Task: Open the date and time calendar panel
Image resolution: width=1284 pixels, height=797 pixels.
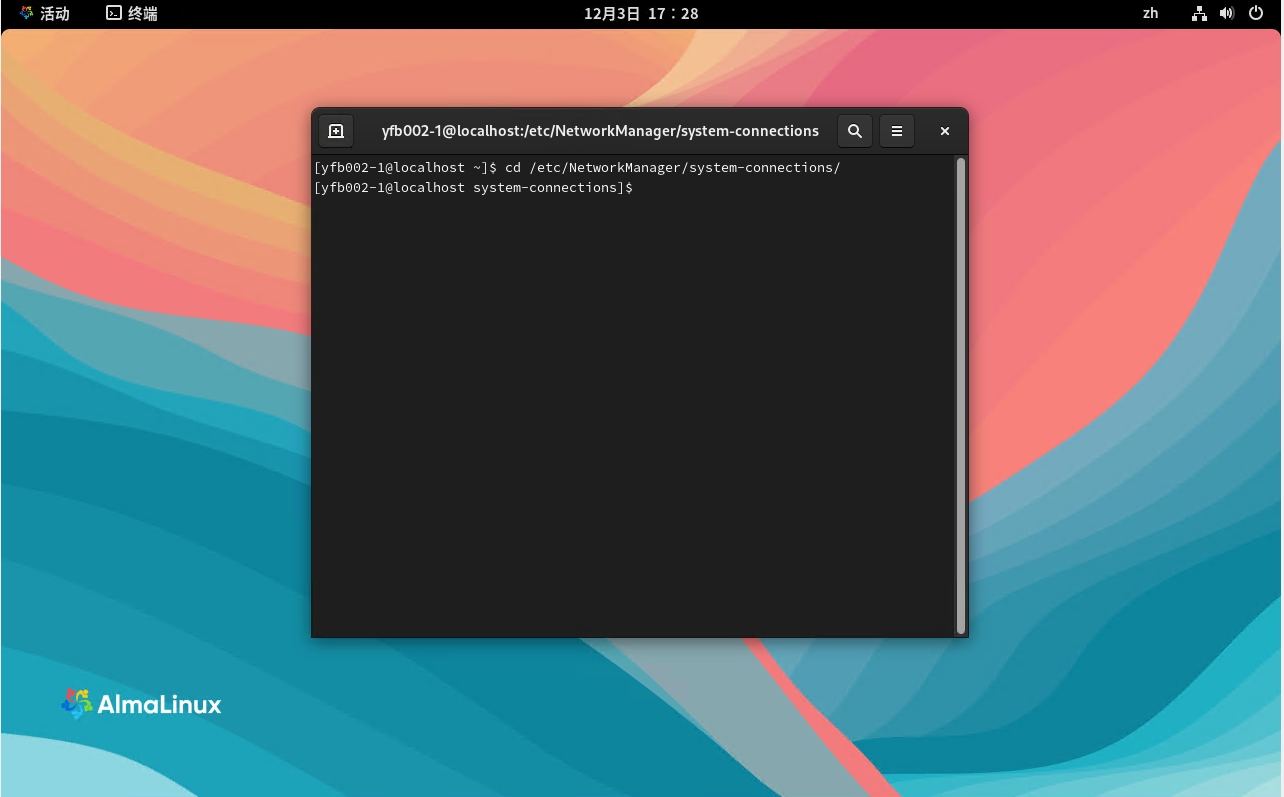Action: 641,14
